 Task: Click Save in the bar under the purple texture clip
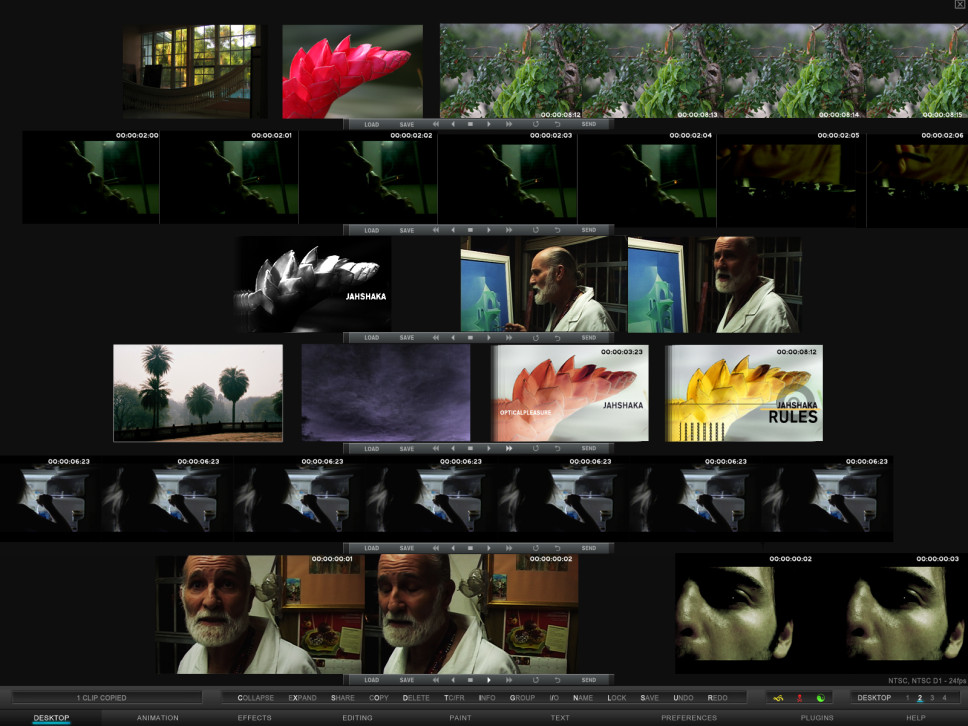[407, 448]
